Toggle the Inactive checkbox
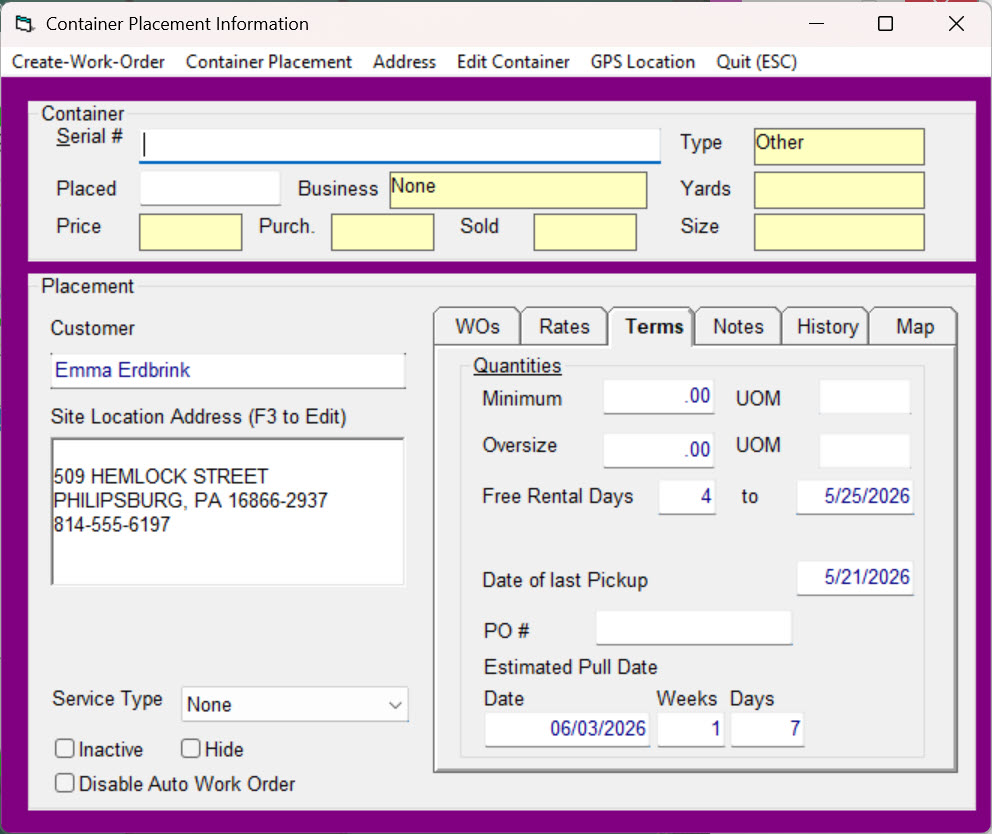Image resolution: width=992 pixels, height=834 pixels. (65, 749)
